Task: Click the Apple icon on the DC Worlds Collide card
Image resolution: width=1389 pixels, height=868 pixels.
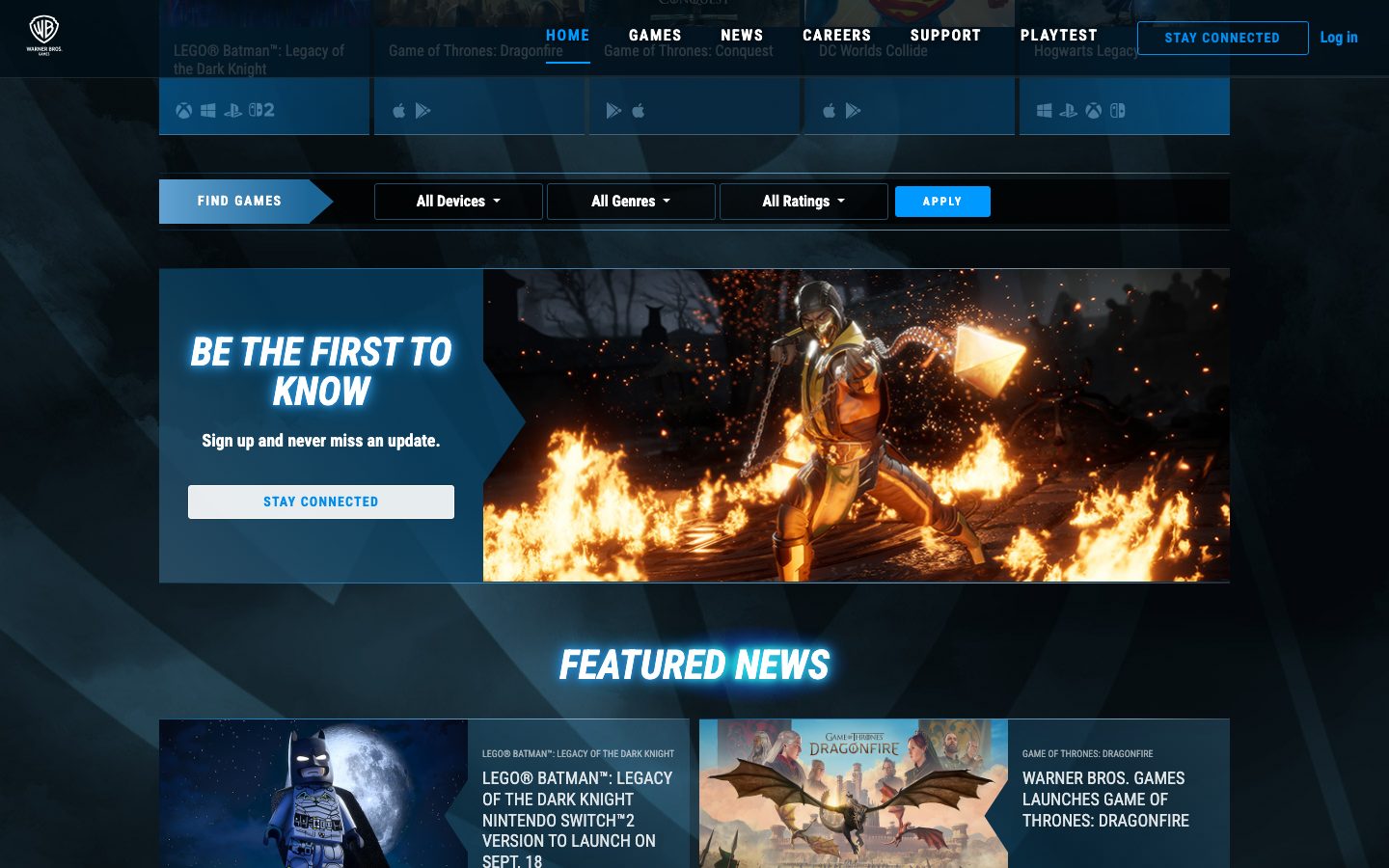Action: coord(829,111)
